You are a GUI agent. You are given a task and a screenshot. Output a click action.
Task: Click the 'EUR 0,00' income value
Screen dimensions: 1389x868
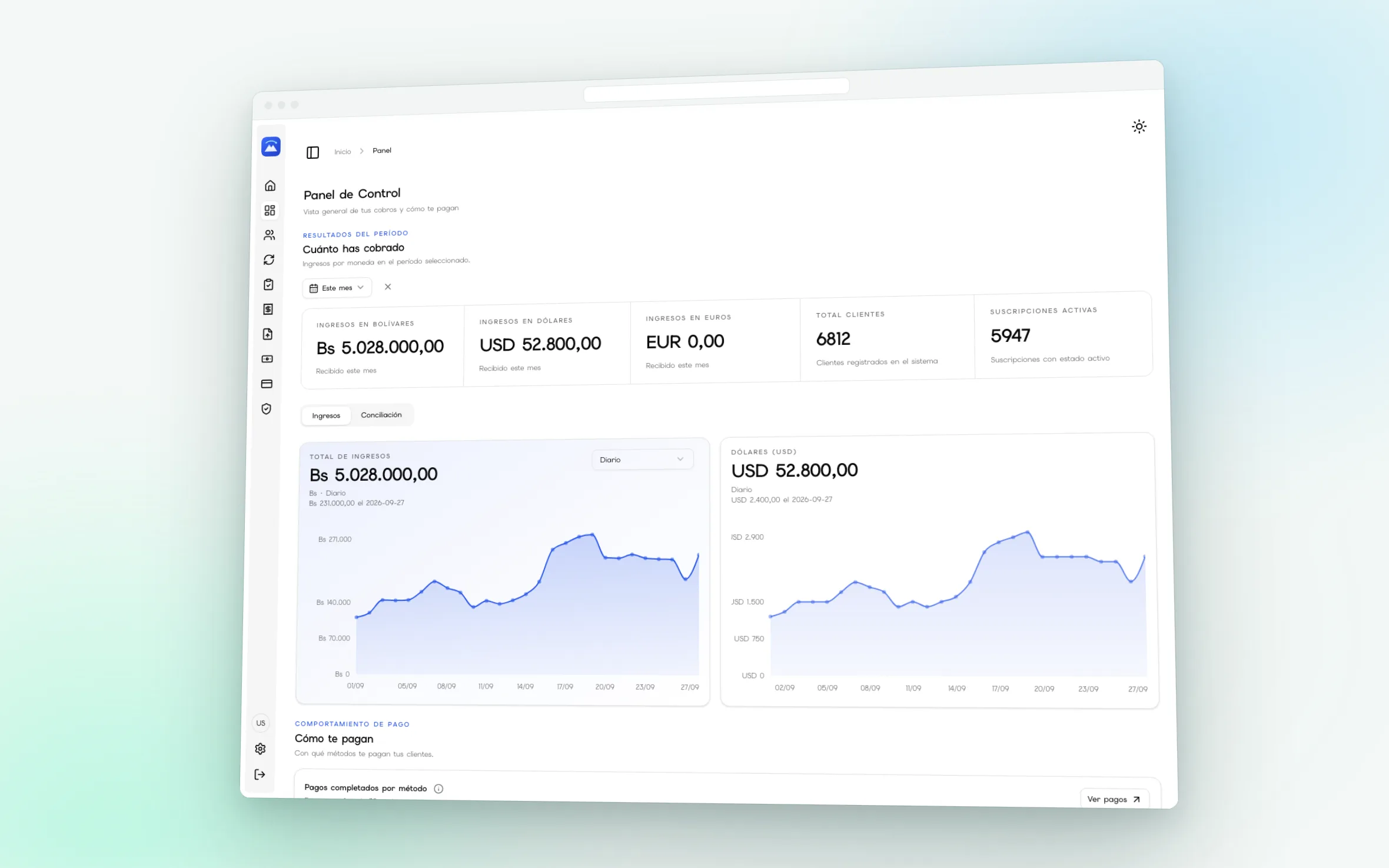click(685, 341)
